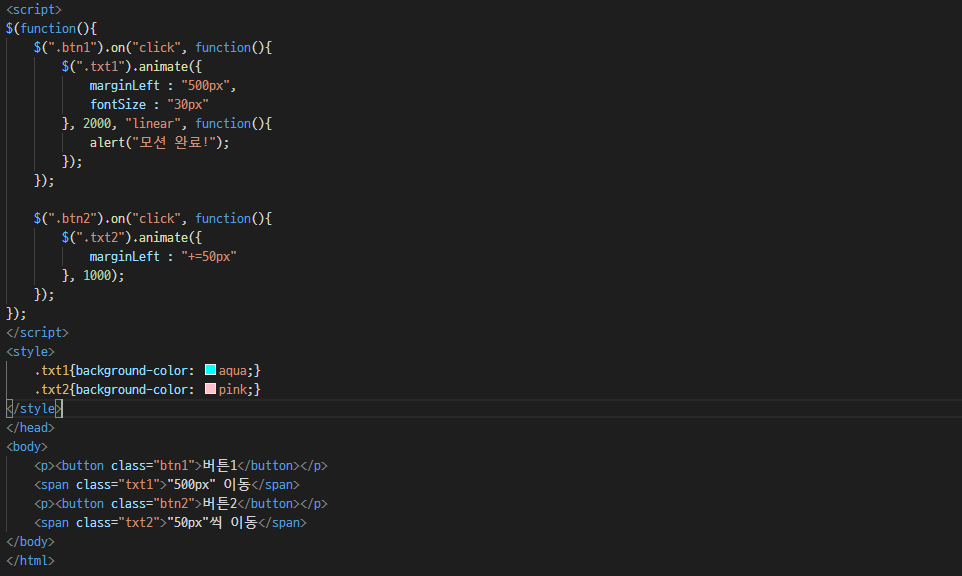Screen dimensions: 962x576
Task: Click the $(function(){ line
Action: (x=52, y=28)
